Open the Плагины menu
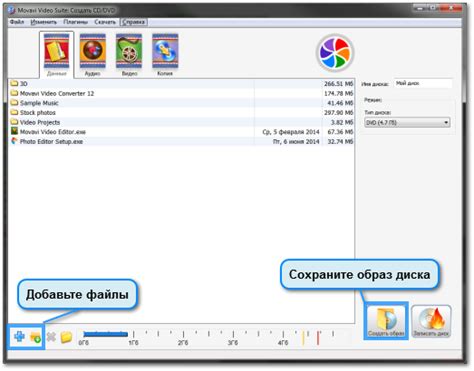 coord(75,22)
